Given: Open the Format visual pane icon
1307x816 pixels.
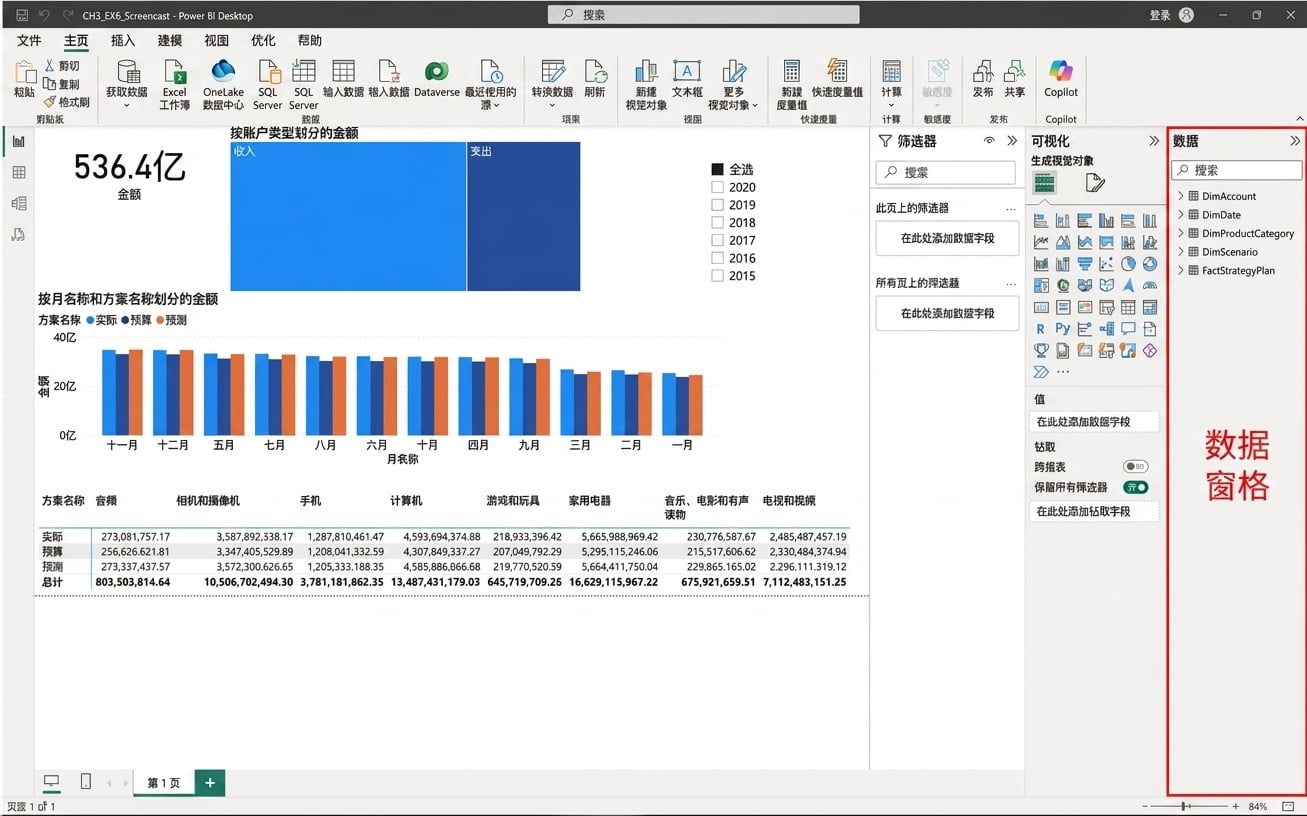Looking at the screenshot, I should click(x=1095, y=183).
